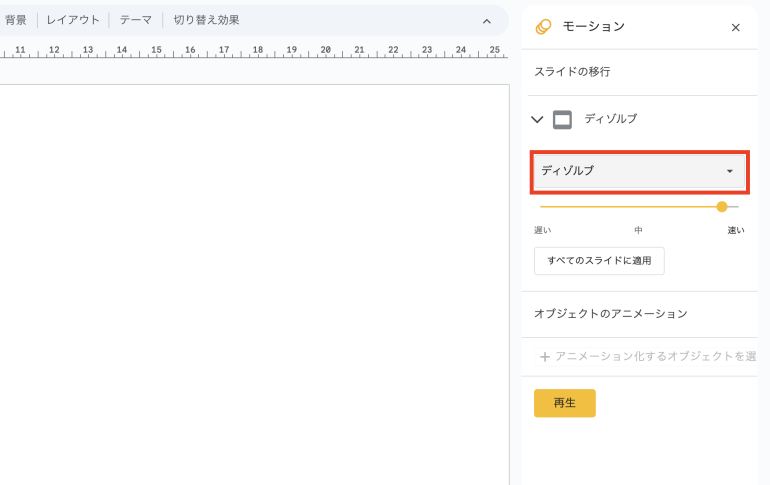The image size is (770, 485).
Task: Open the レイアウト toolbar option
Action: click(73, 20)
